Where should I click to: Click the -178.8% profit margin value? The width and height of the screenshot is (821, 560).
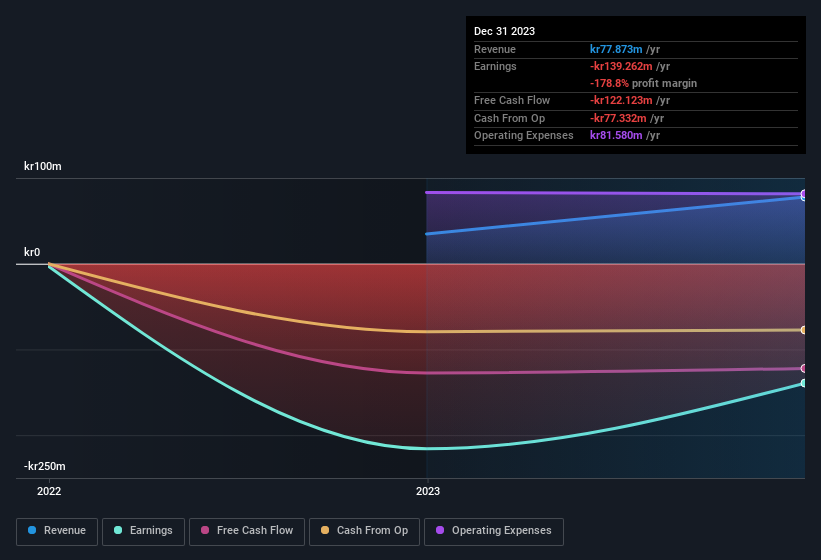point(609,83)
